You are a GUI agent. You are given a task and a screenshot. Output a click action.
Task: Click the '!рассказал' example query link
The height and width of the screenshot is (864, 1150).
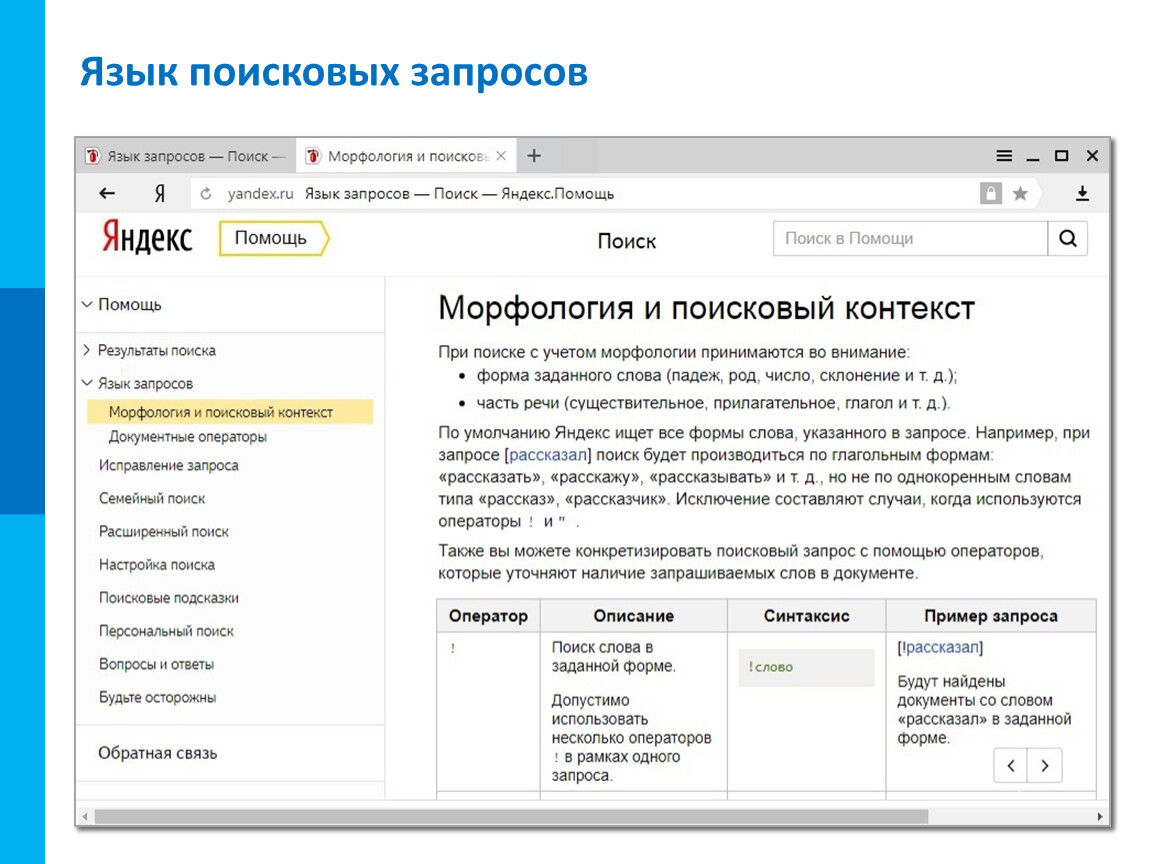pyautogui.click(x=940, y=647)
